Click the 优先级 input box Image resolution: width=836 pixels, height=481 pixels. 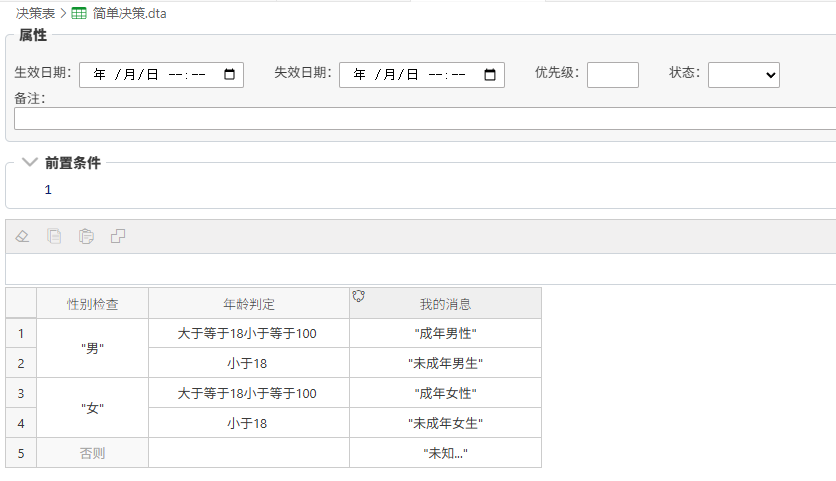point(613,75)
